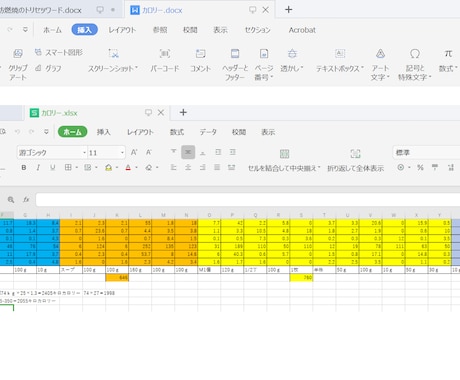Open the font size 11 dropdown
The width and height of the screenshot is (460, 380).
click(122, 153)
